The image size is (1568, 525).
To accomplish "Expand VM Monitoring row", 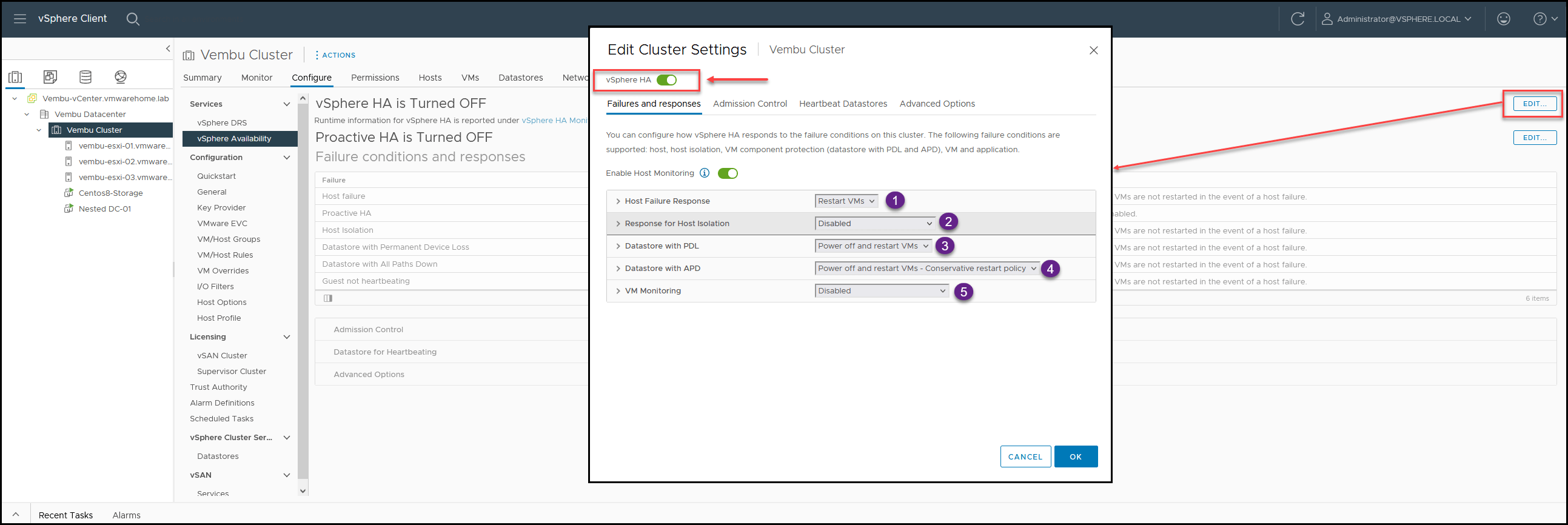I will point(618,292).
